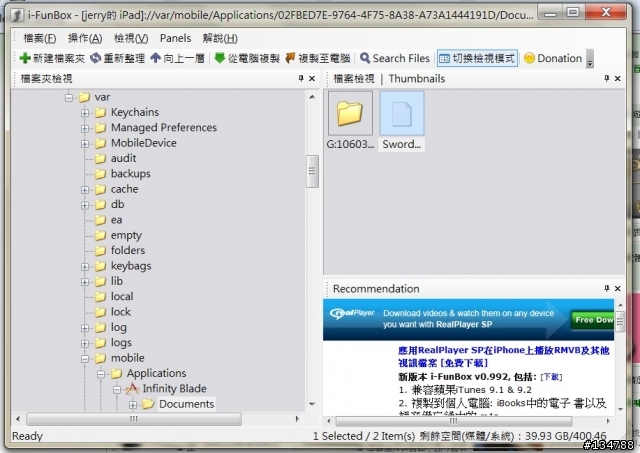Open the toolbar overflow arrow
The image size is (640, 453).
590,59
